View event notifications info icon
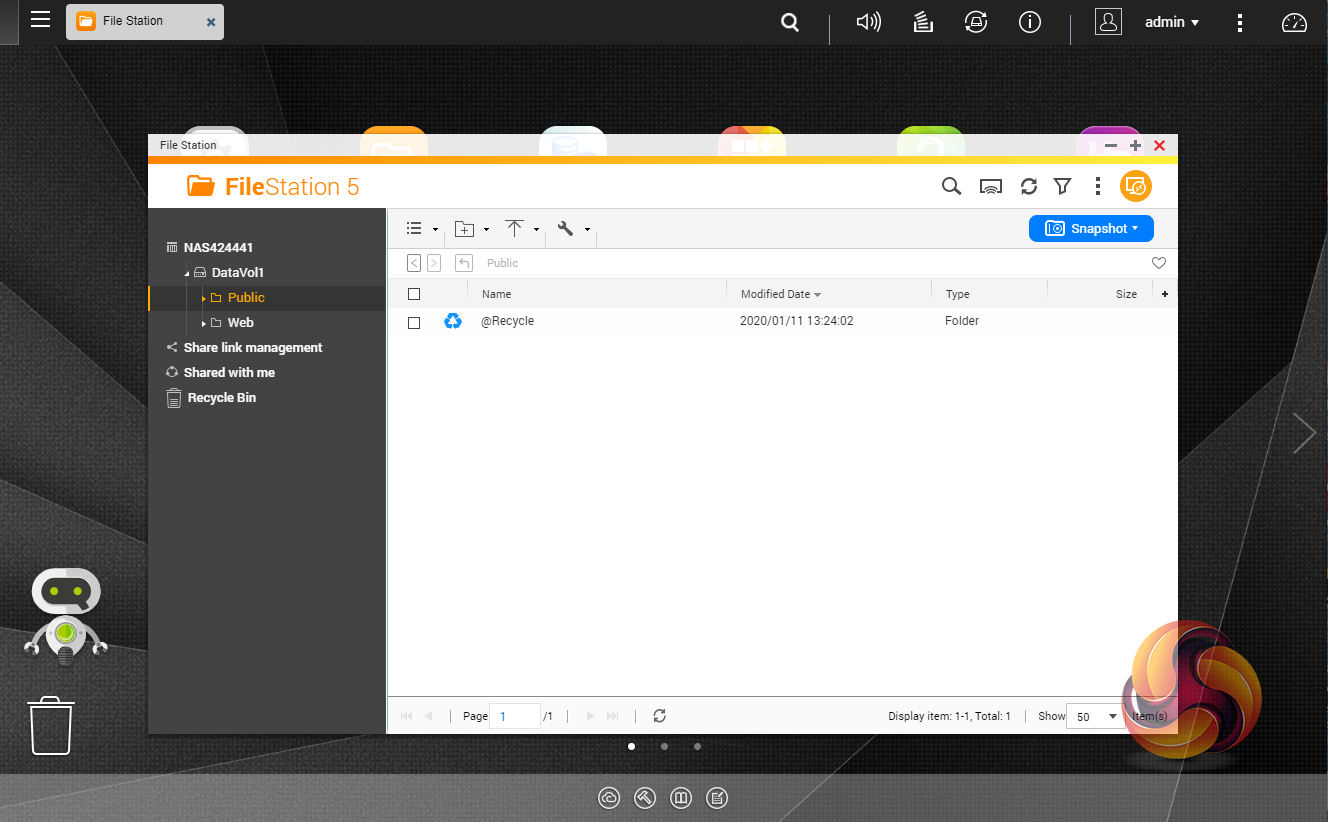The image size is (1329, 822). pyautogui.click(x=1029, y=22)
